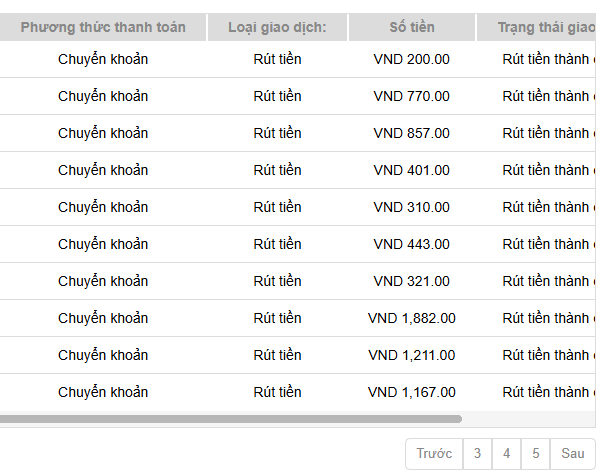The width and height of the screenshot is (613, 476).
Task: Go to page 3
Action: click(477, 453)
